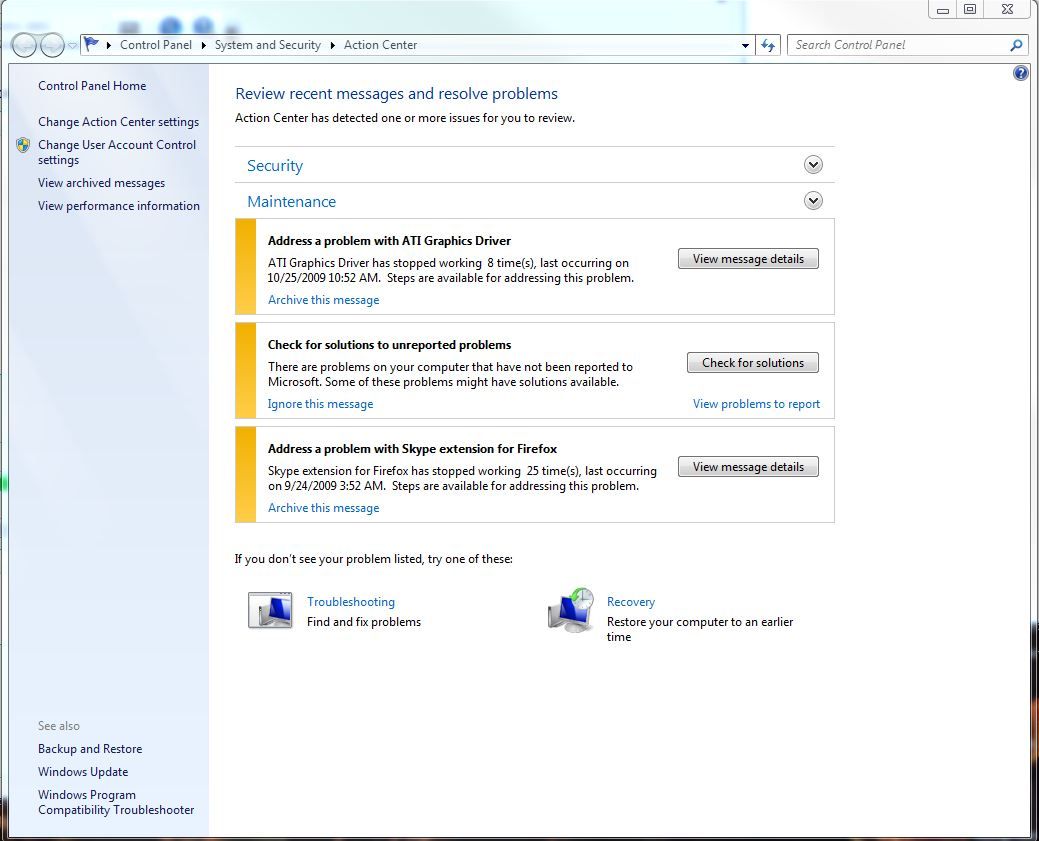The width and height of the screenshot is (1039, 841).
Task: Archive the Skype extension for Firefox message
Action: (323, 507)
